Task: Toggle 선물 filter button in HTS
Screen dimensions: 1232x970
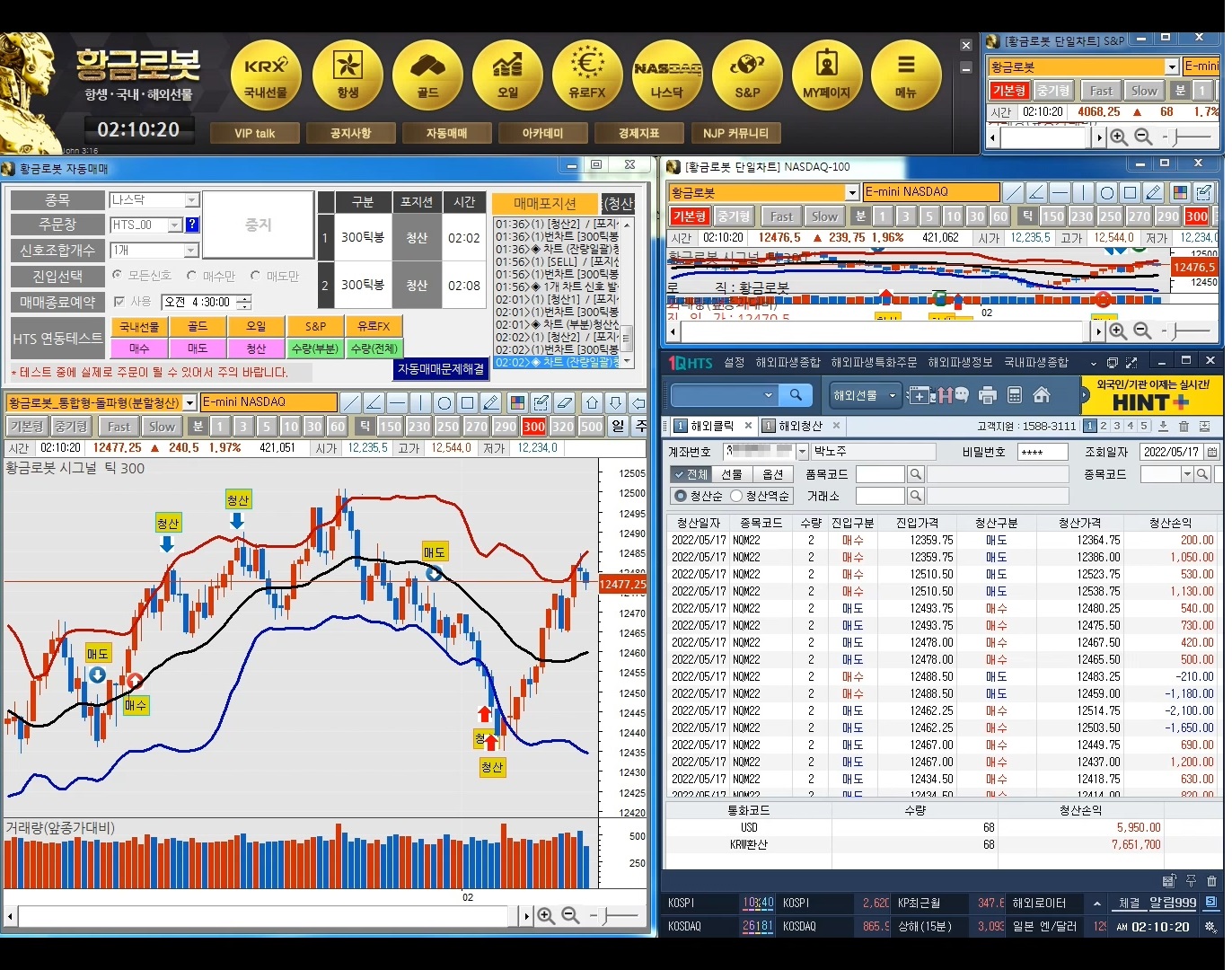Action: coord(732,474)
